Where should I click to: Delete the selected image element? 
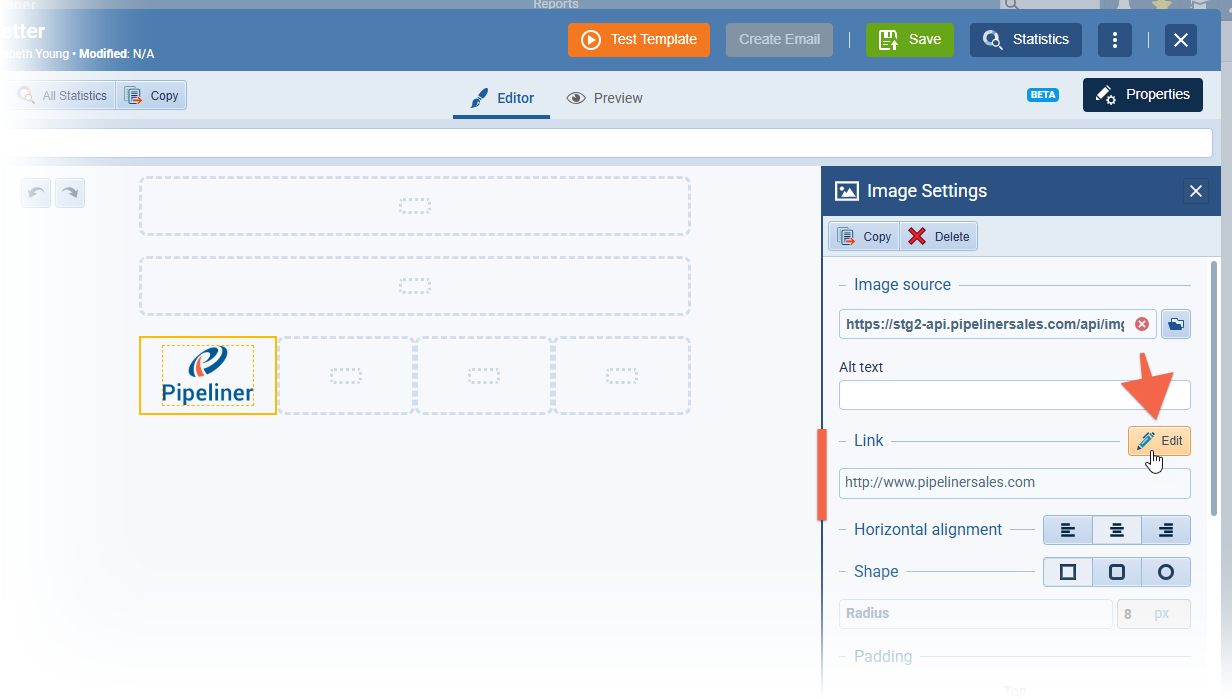pyautogui.click(x=938, y=237)
